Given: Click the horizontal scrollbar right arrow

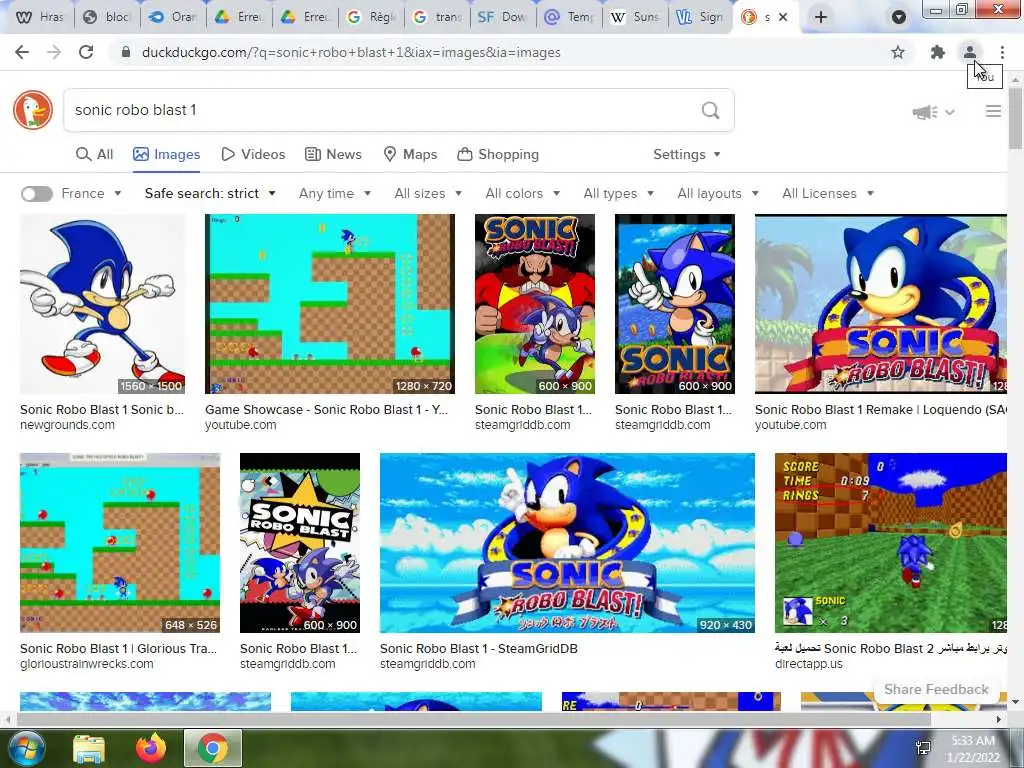Looking at the screenshot, I should click(999, 719).
